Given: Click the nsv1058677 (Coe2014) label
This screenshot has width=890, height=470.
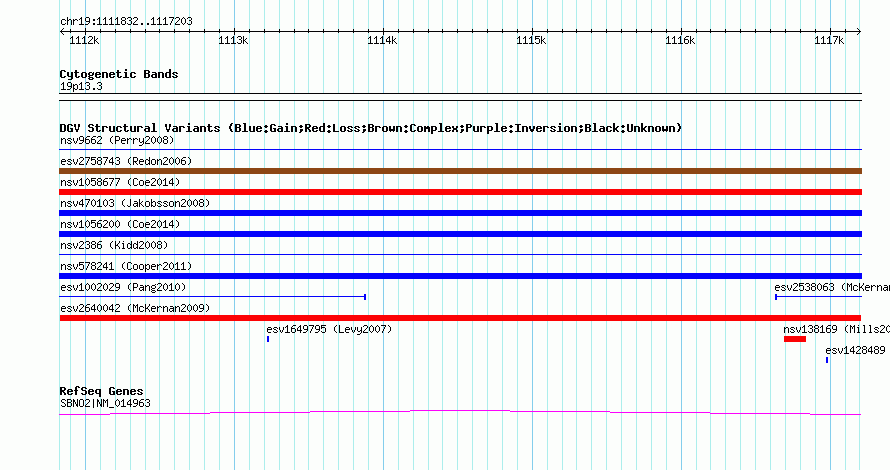Looking at the screenshot, I should 120,182.
